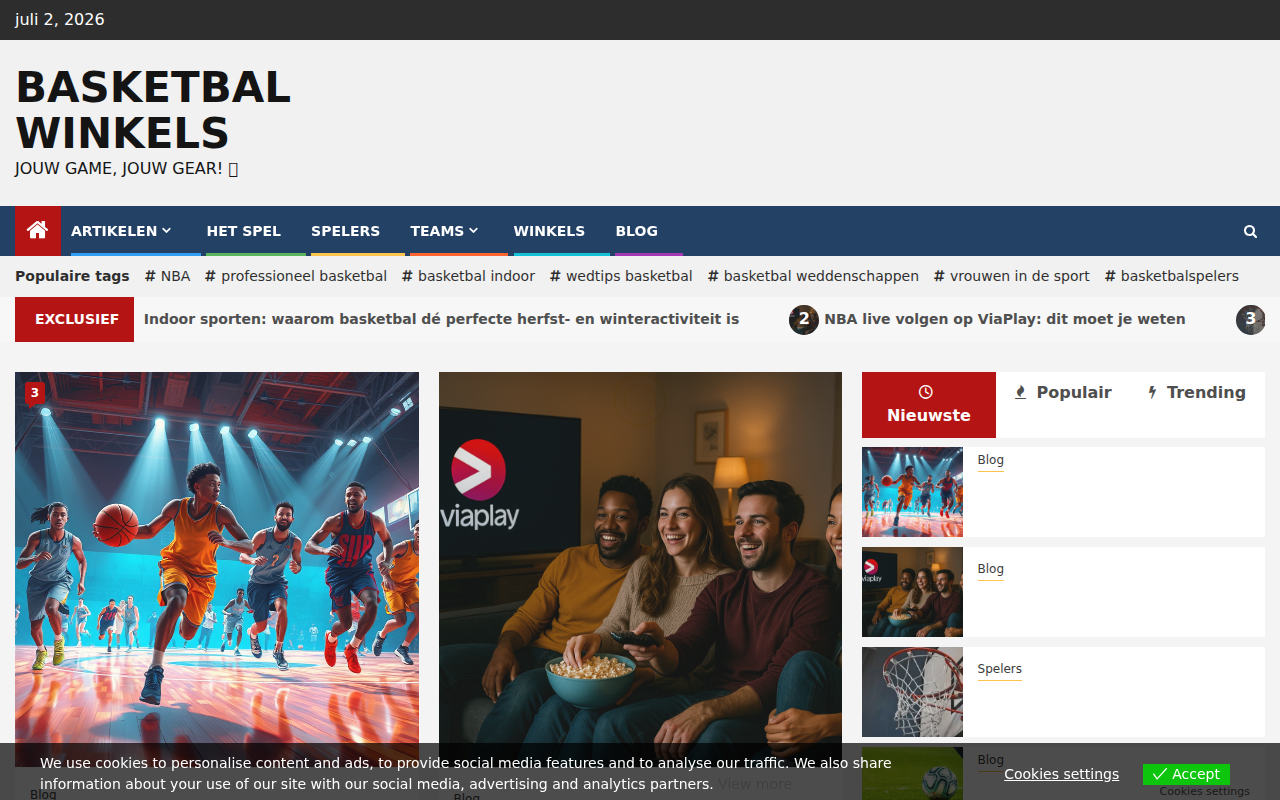Click the hash icon before NBA tag
This screenshot has width=1280, height=800.
click(x=150, y=276)
